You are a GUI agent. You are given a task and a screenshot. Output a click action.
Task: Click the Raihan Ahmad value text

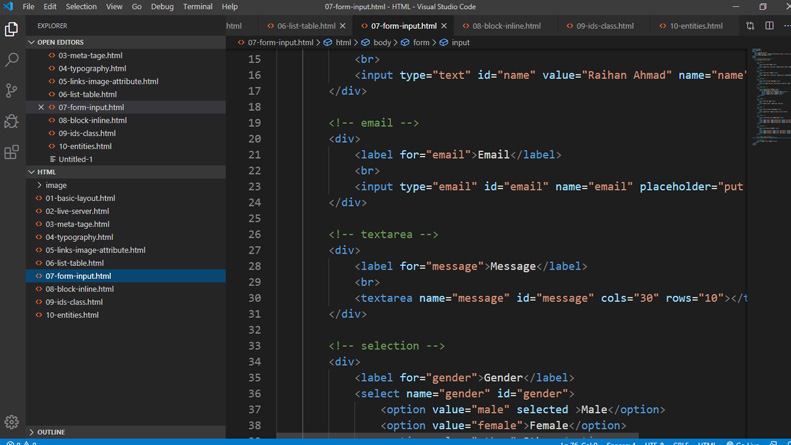pyautogui.click(x=627, y=75)
